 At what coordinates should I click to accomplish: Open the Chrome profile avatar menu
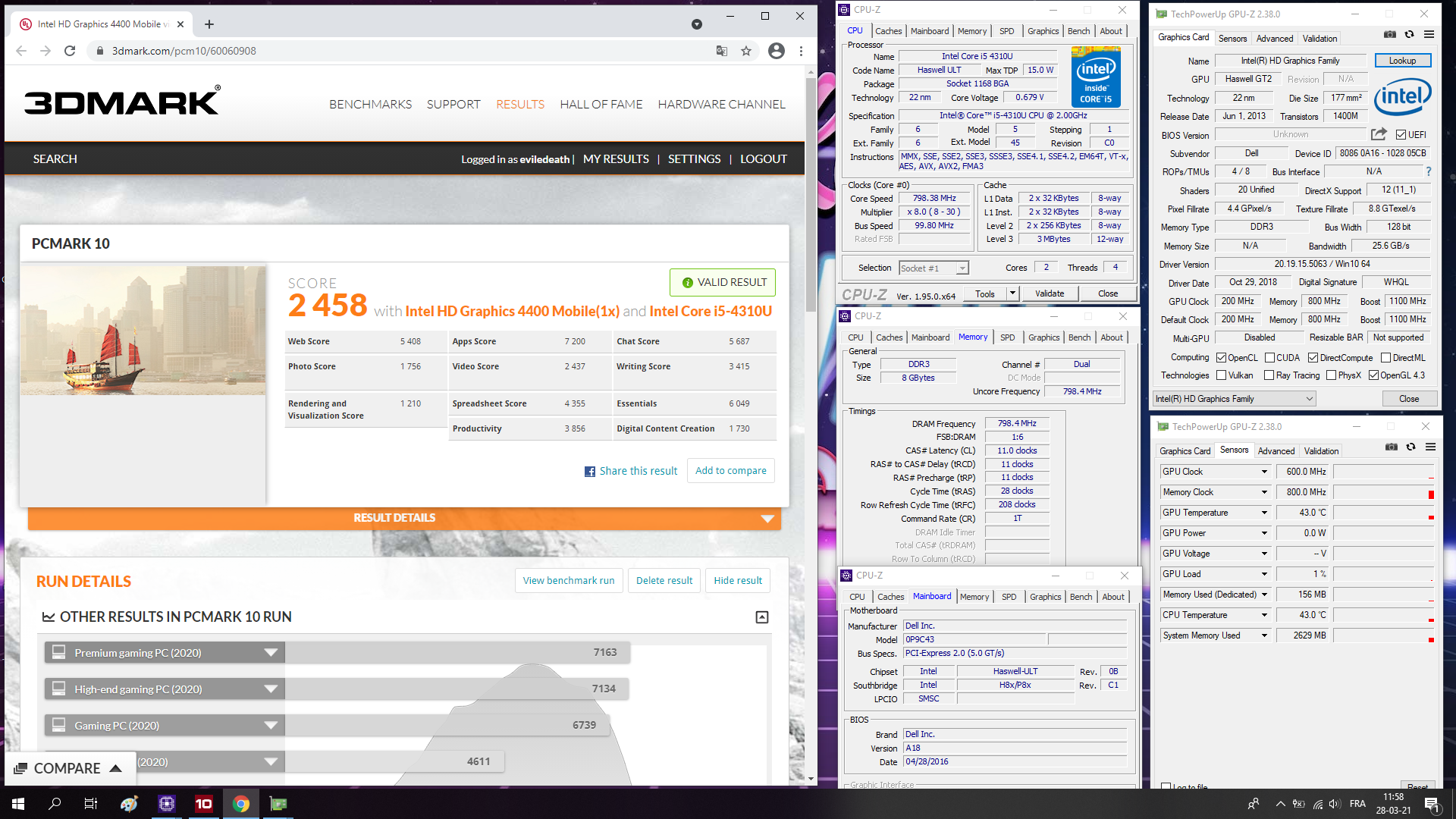click(776, 51)
